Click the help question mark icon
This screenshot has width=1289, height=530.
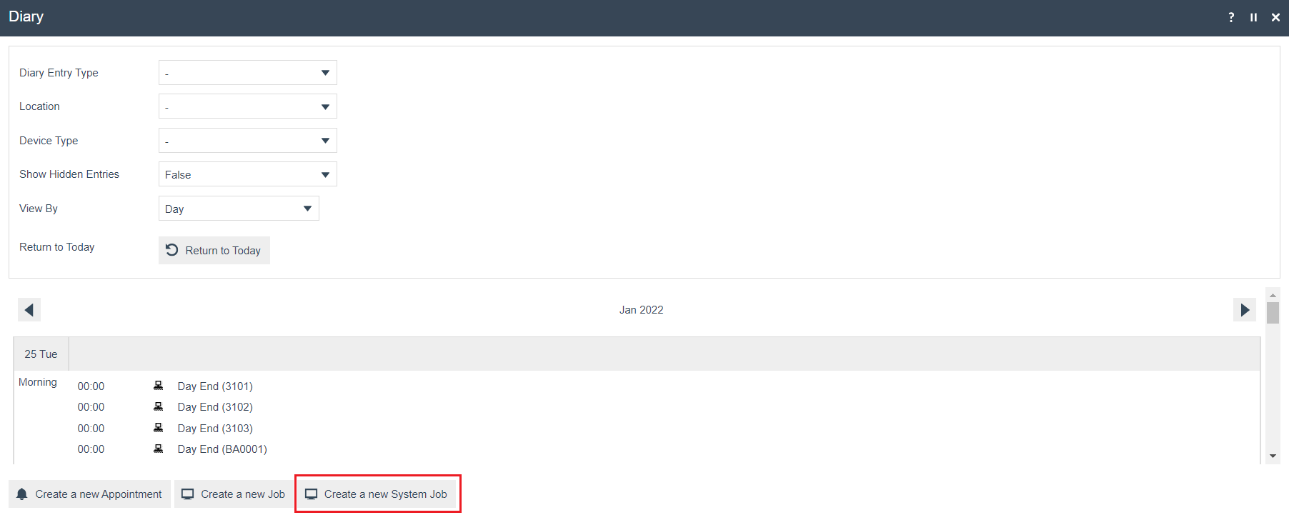pyautogui.click(x=1231, y=18)
